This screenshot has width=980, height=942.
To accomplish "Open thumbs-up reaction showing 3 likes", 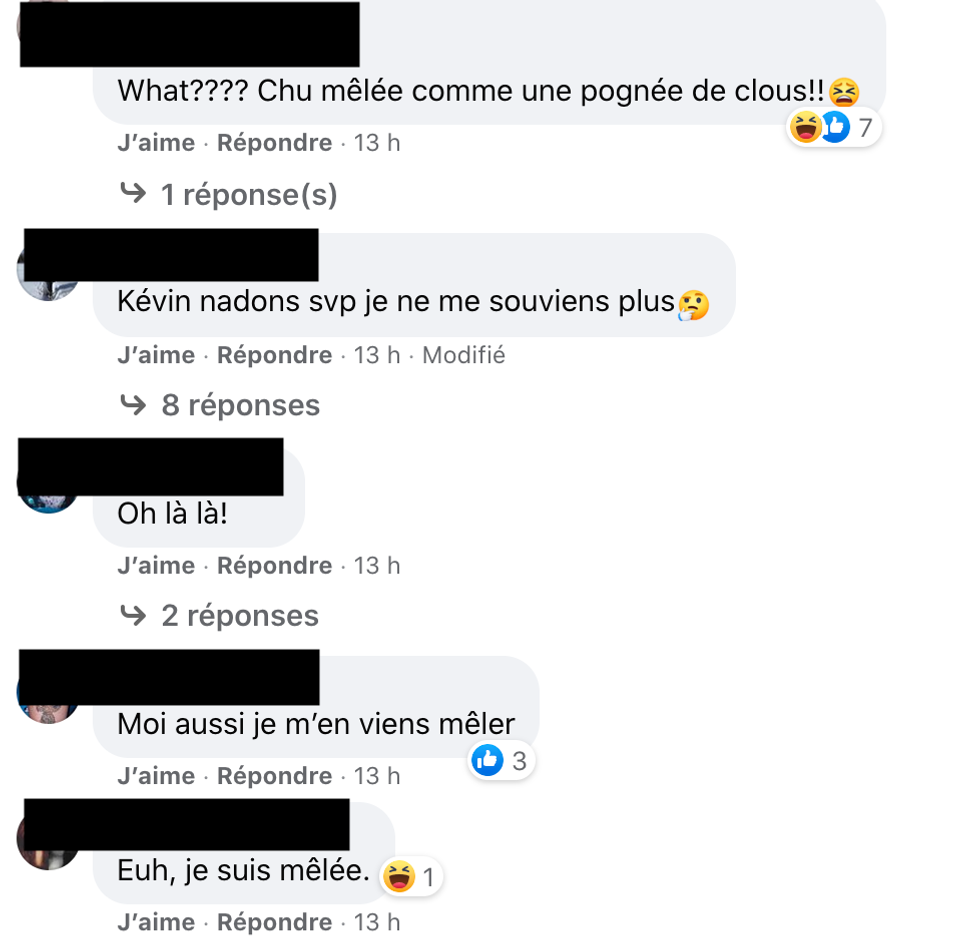I will click(x=488, y=760).
